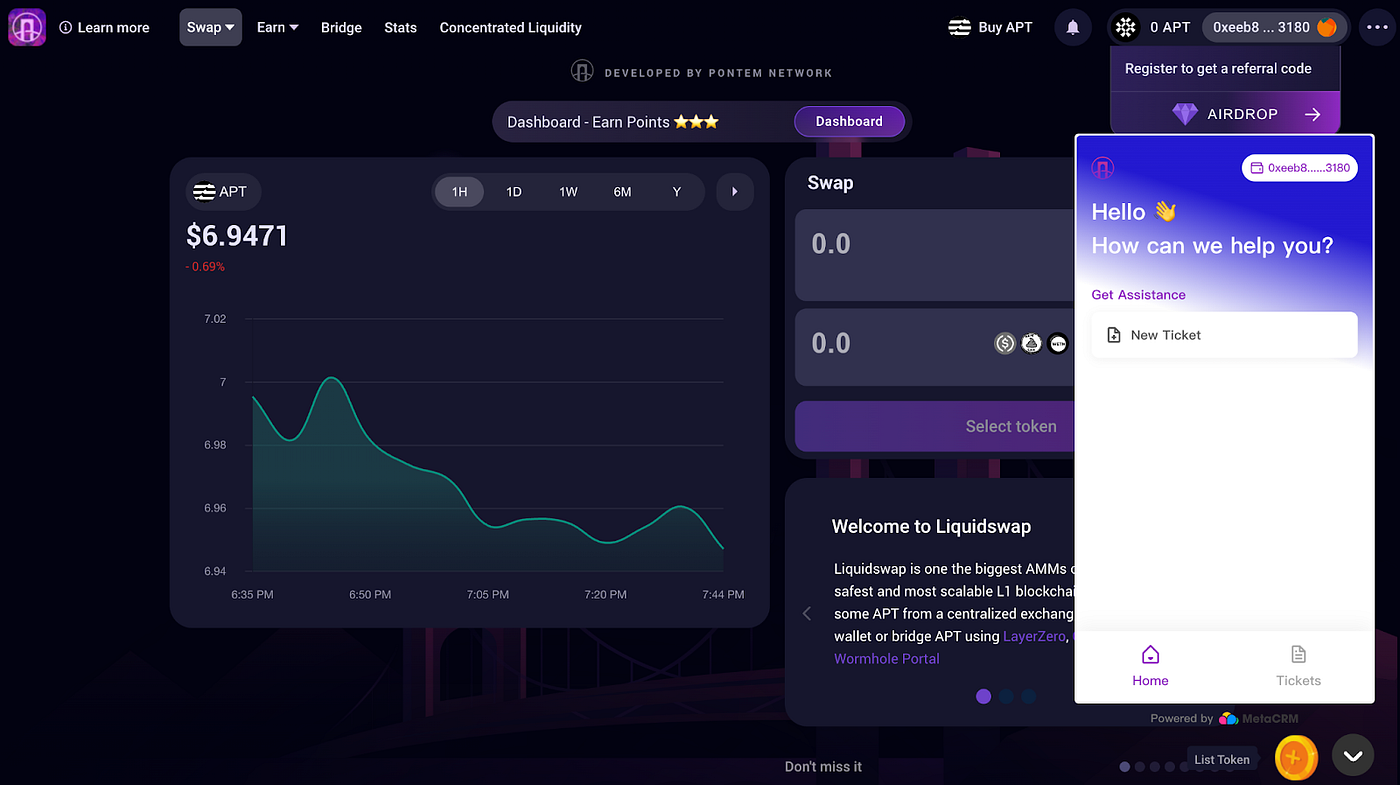Select the Y chart timeframe

(677, 191)
